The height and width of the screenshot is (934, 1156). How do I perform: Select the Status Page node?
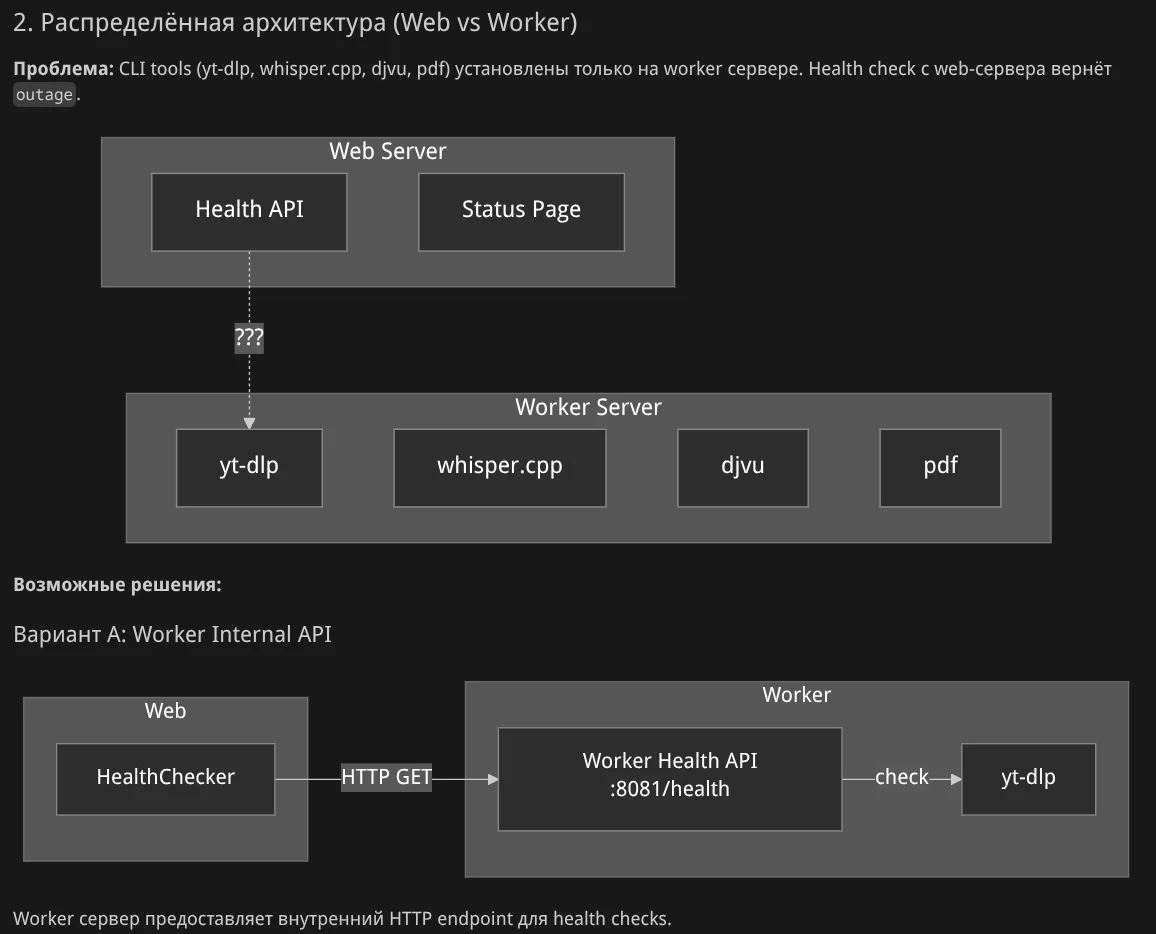click(521, 211)
